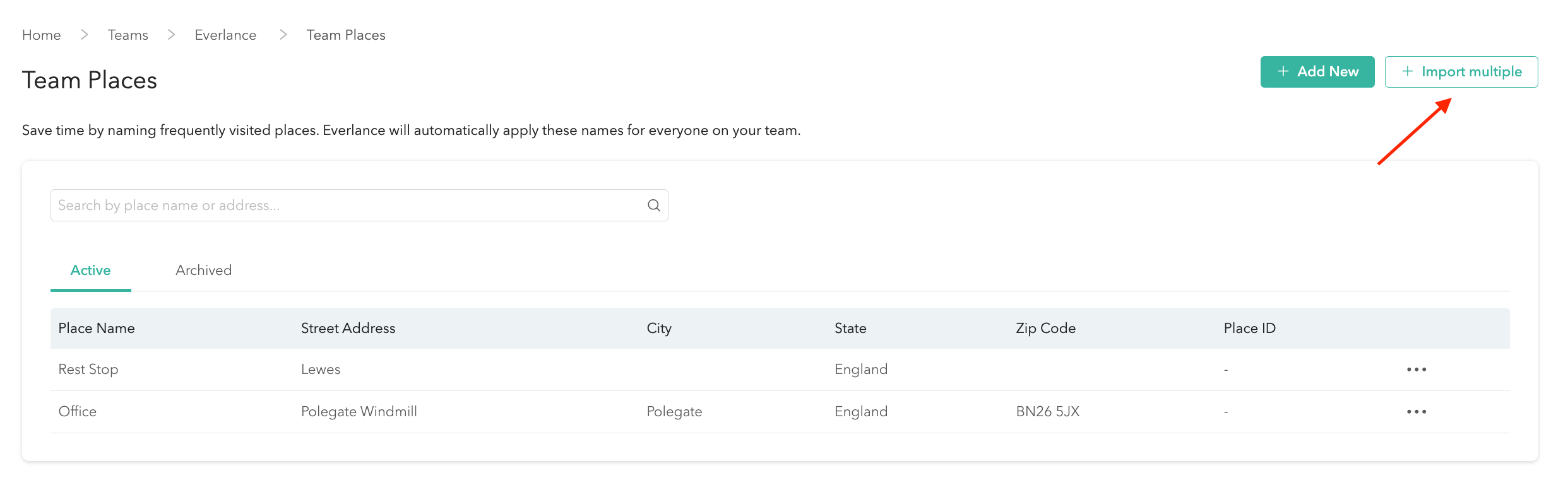Image resolution: width=1568 pixels, height=502 pixels.
Task: Open the Everlance breadcrumb link
Action: [x=225, y=35]
